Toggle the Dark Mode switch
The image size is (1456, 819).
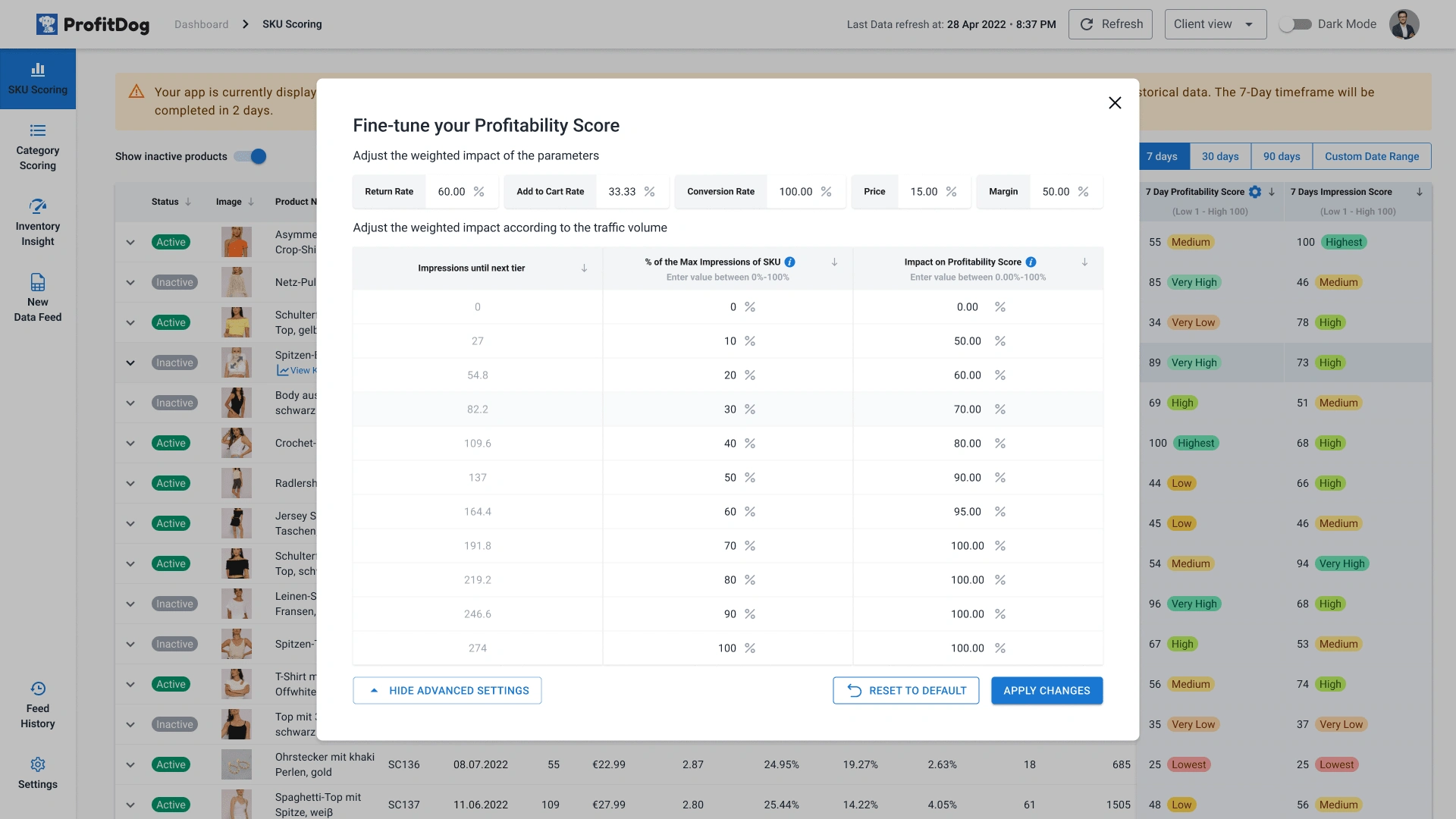[1295, 24]
